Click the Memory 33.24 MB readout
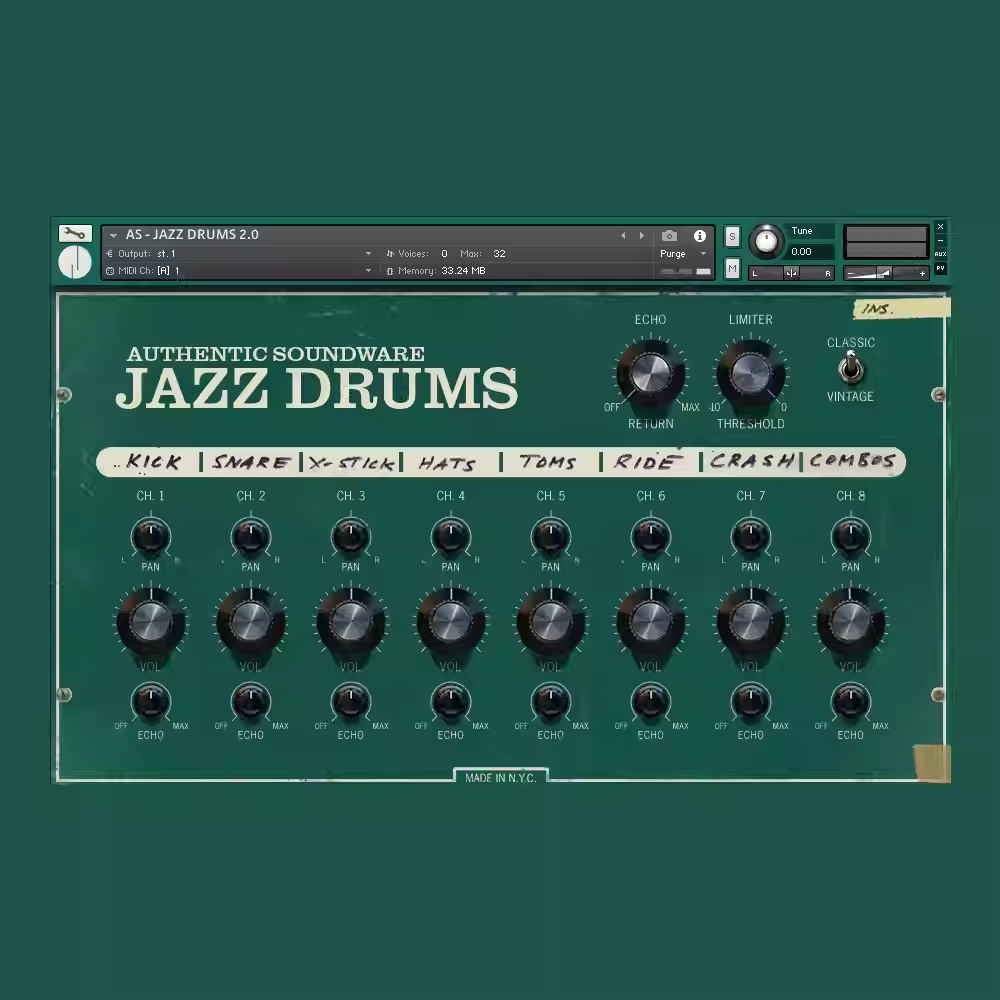The width and height of the screenshot is (1000, 1000). pos(463,270)
